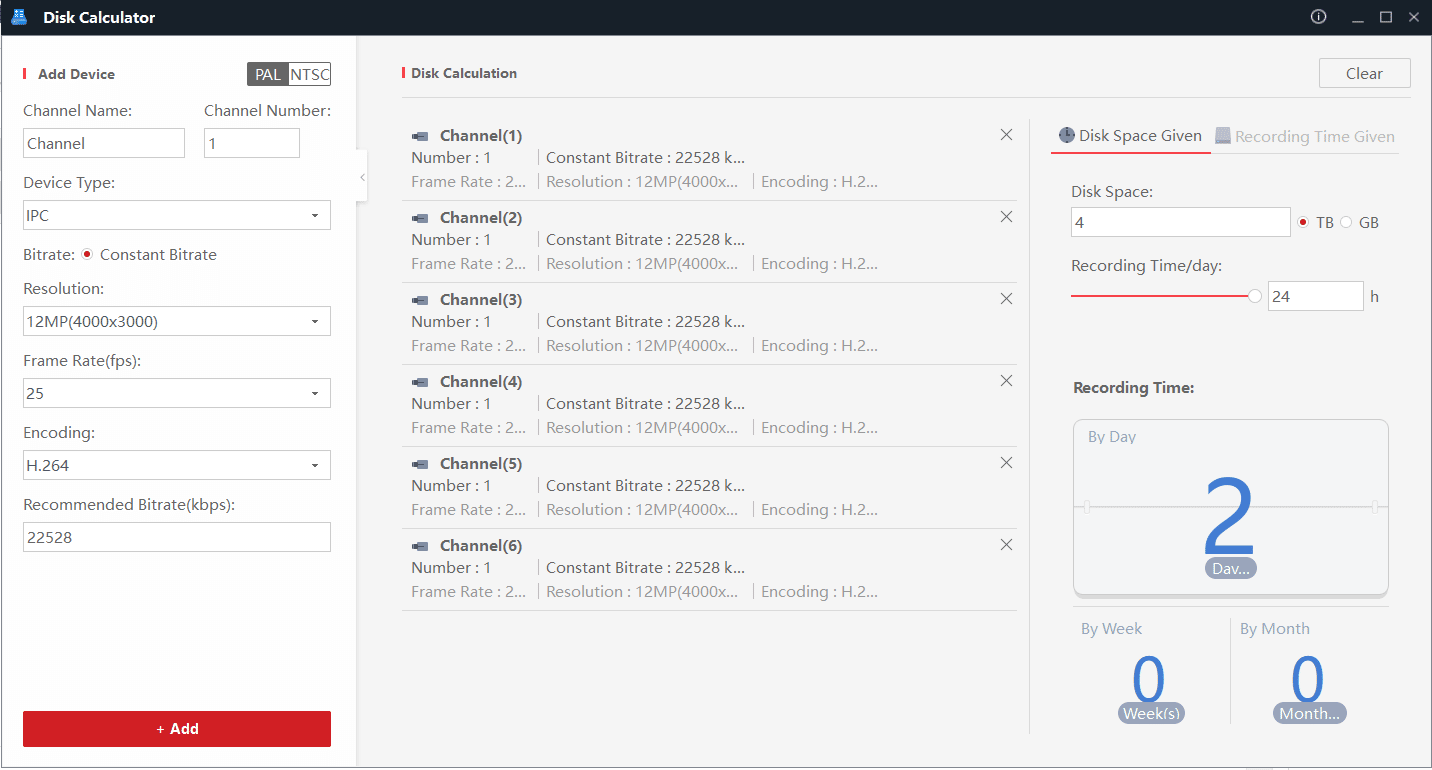This screenshot has width=1432, height=770.
Task: Select the TB disk space unit
Action: [1303, 222]
